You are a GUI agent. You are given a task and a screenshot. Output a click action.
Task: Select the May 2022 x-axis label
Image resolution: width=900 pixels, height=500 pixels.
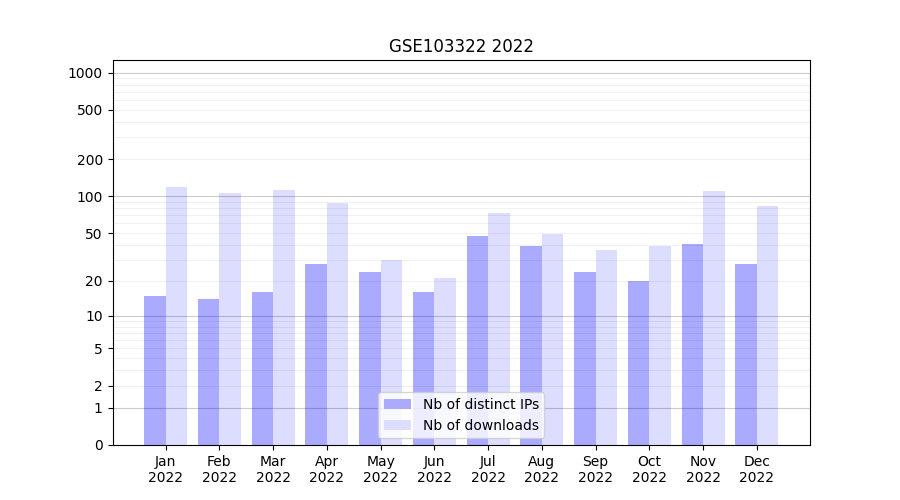click(380, 469)
